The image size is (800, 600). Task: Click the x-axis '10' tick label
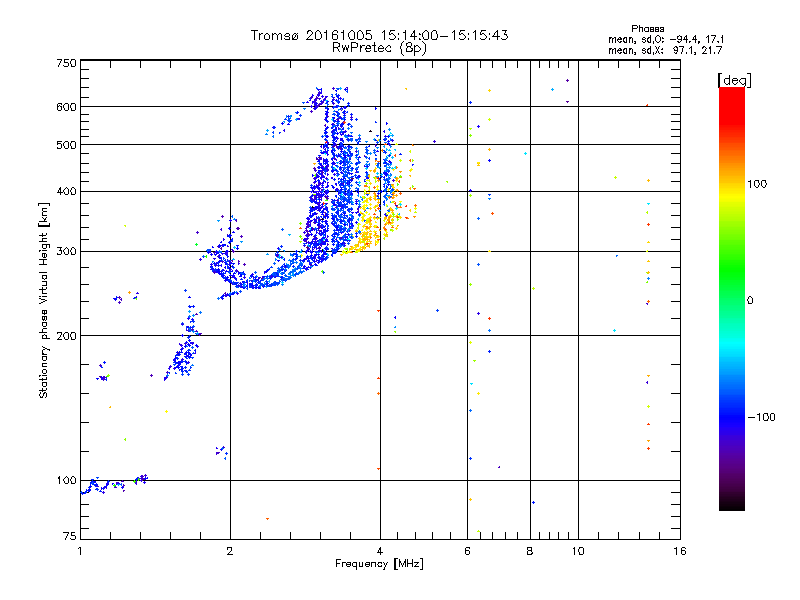click(x=578, y=551)
